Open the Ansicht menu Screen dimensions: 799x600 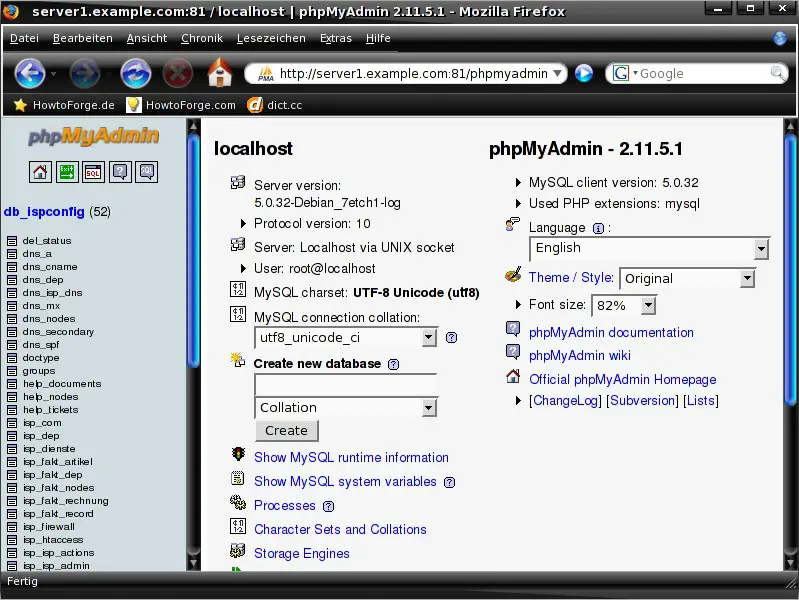pyautogui.click(x=147, y=38)
